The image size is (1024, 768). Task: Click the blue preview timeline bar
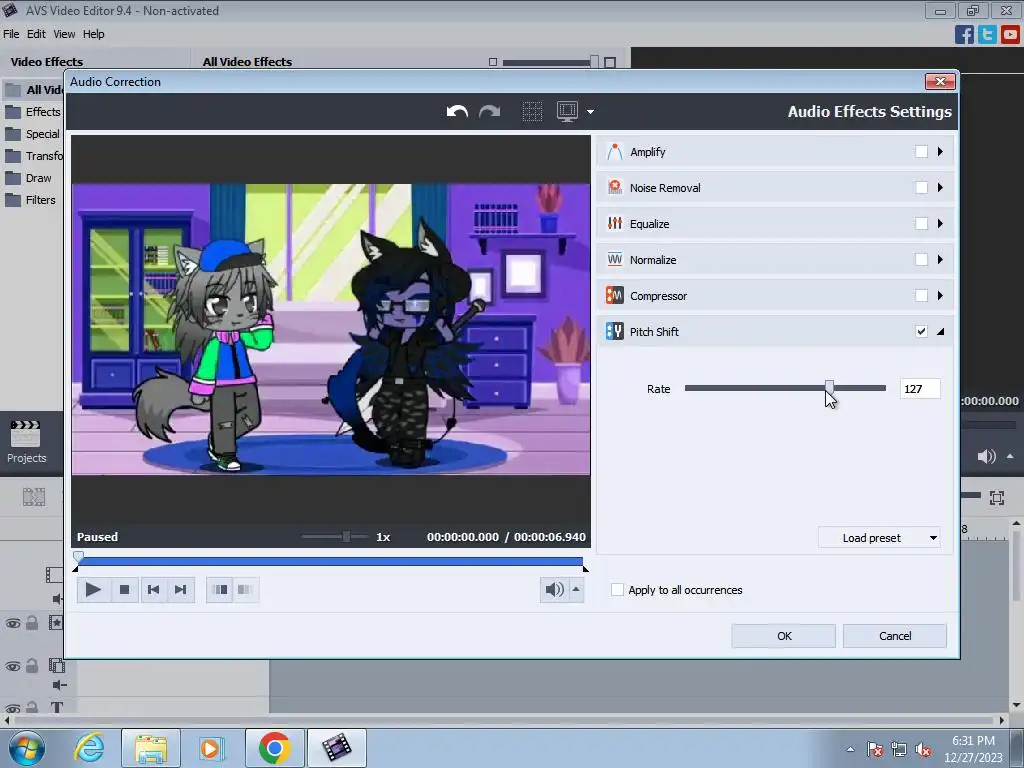click(x=330, y=562)
